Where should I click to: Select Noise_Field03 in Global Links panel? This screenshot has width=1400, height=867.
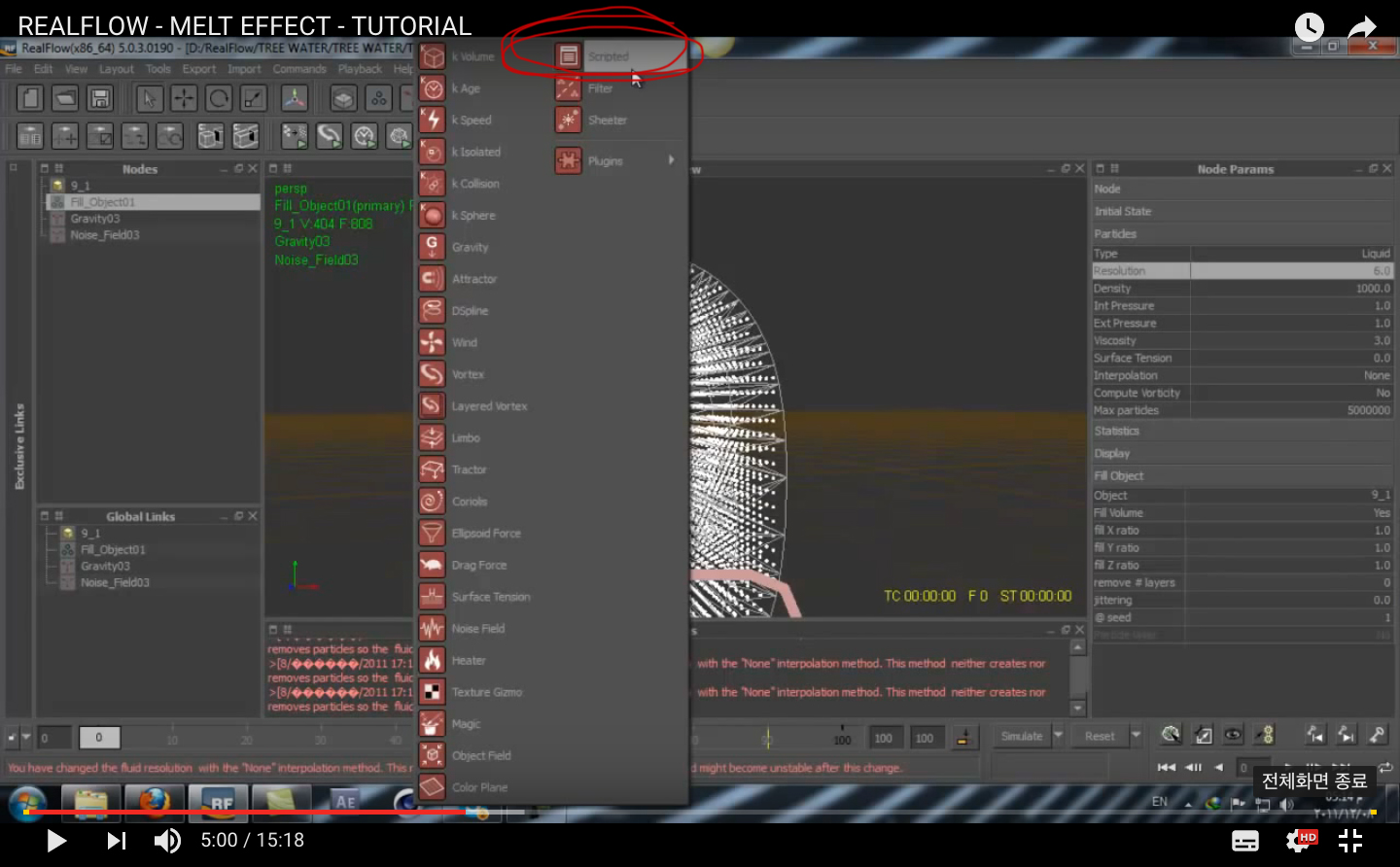[115, 582]
